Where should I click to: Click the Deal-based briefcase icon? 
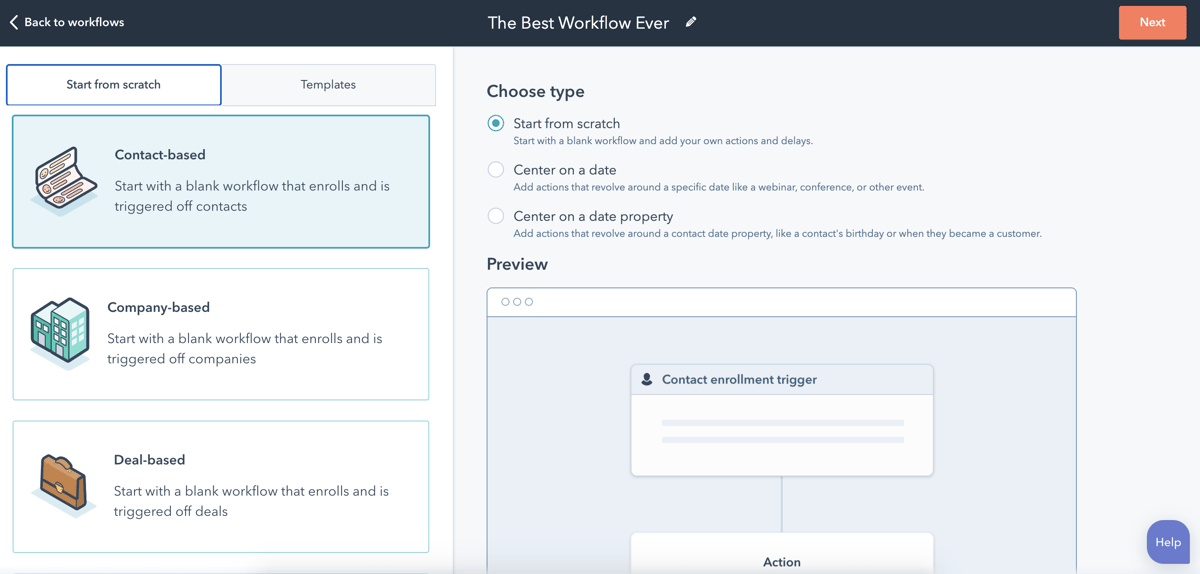[64, 485]
